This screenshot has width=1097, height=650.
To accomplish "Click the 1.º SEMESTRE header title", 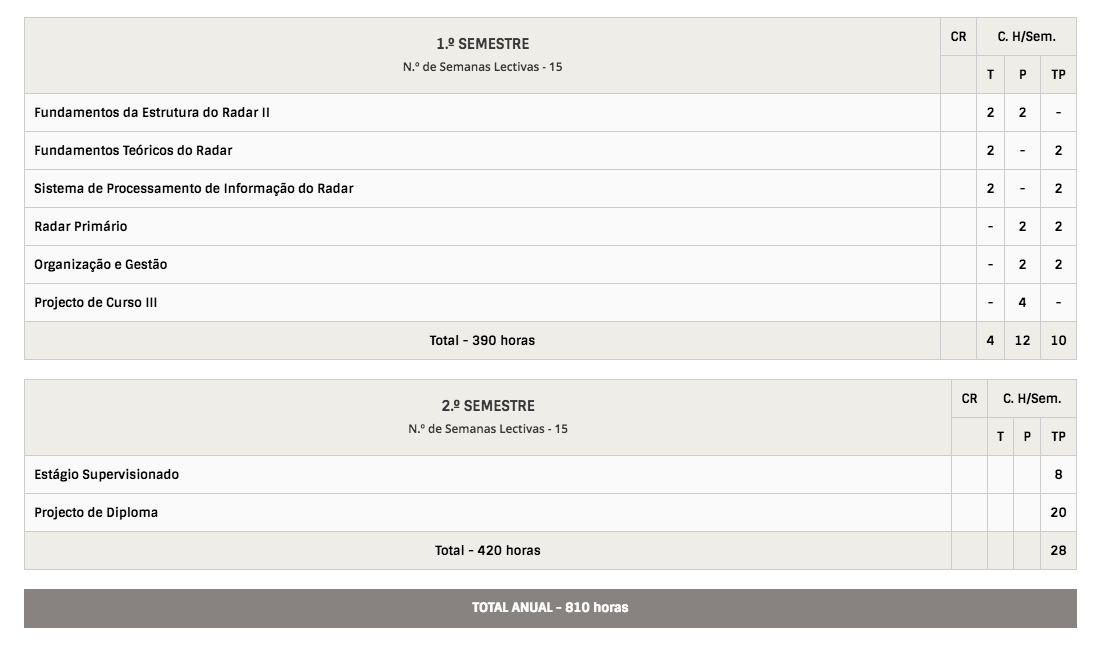I will click(x=482, y=44).
